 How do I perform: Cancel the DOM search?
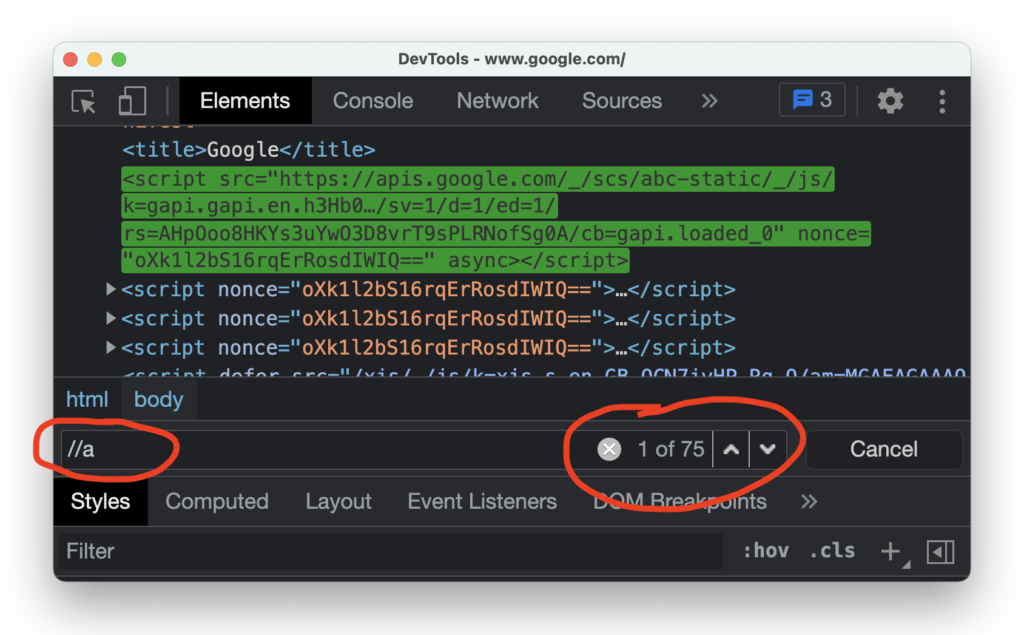tap(884, 449)
